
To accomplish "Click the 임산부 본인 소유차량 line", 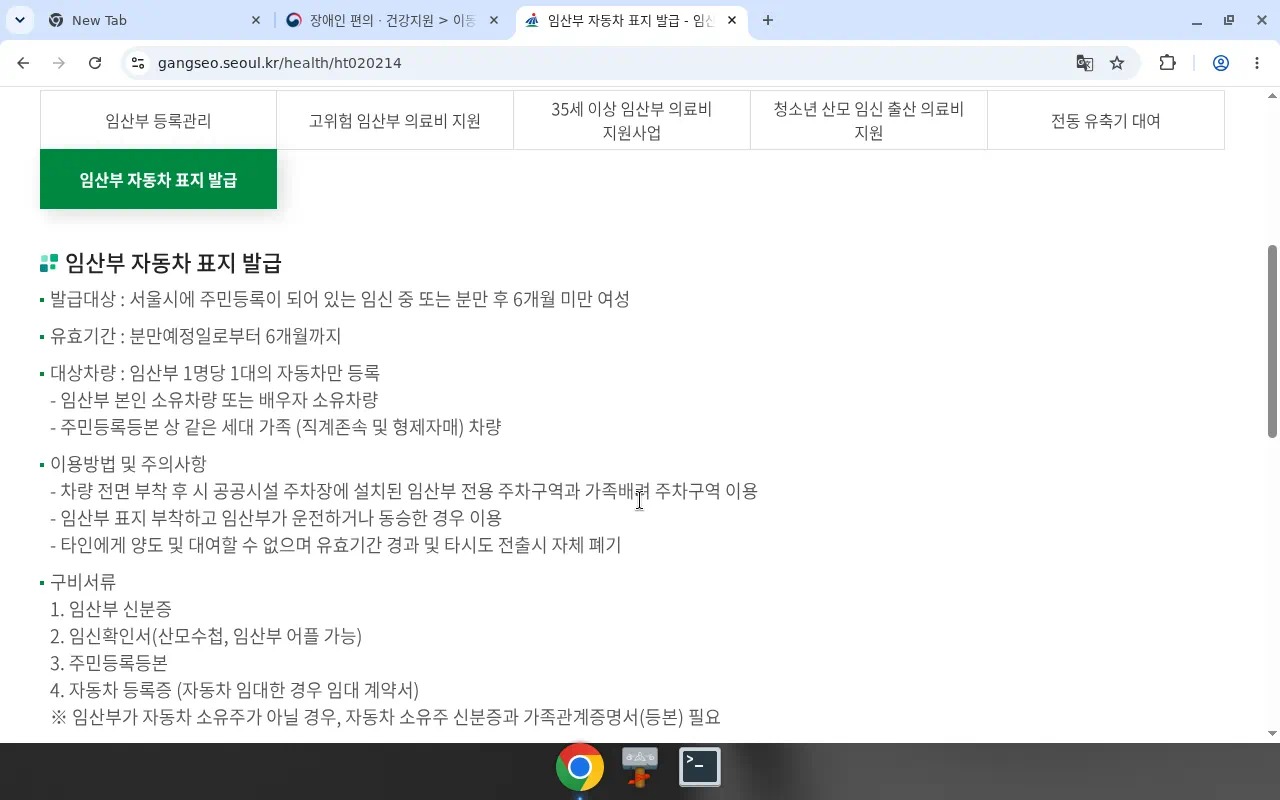I will [214, 400].
